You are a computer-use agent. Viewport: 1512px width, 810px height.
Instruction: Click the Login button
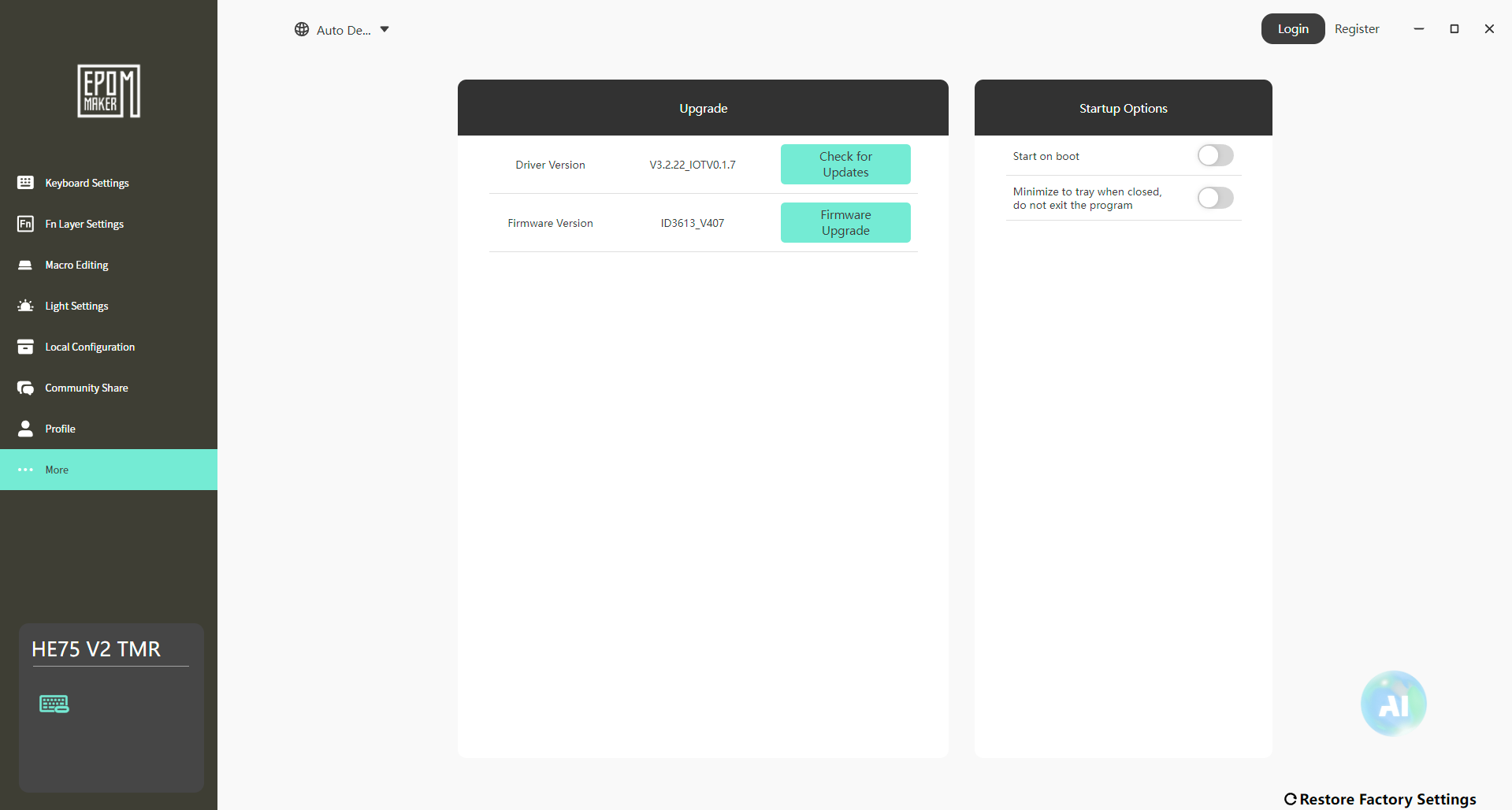pyautogui.click(x=1293, y=29)
